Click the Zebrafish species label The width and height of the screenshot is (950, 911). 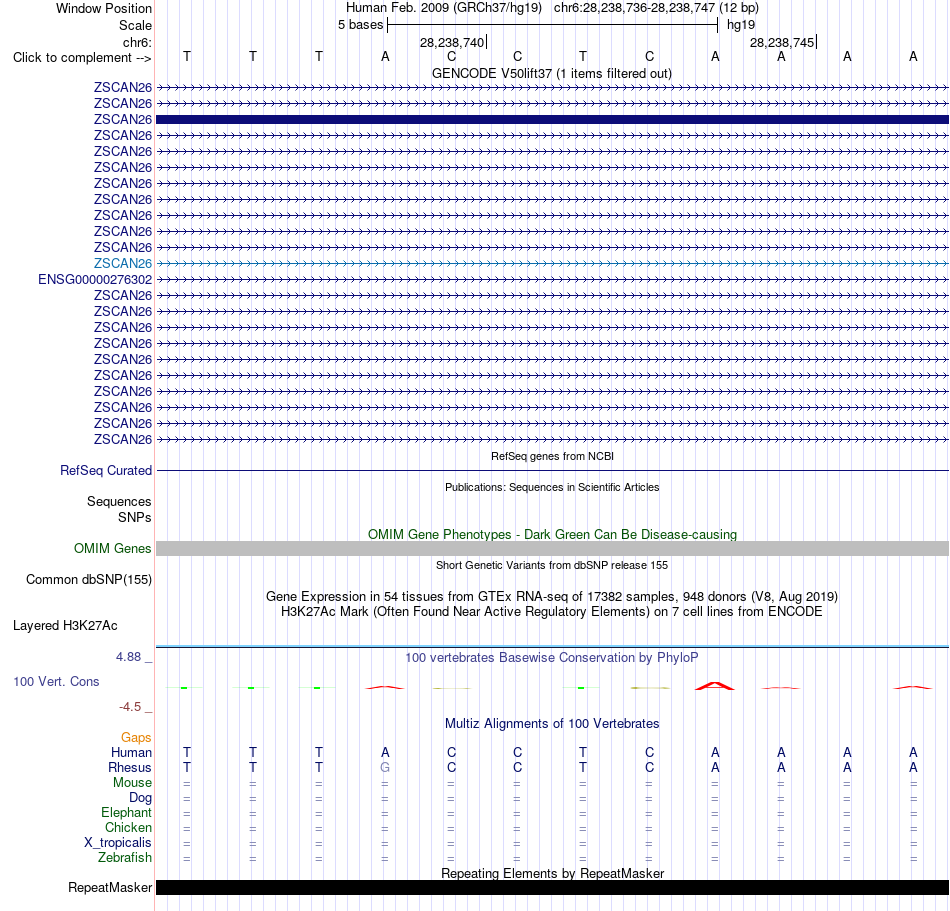click(125, 858)
